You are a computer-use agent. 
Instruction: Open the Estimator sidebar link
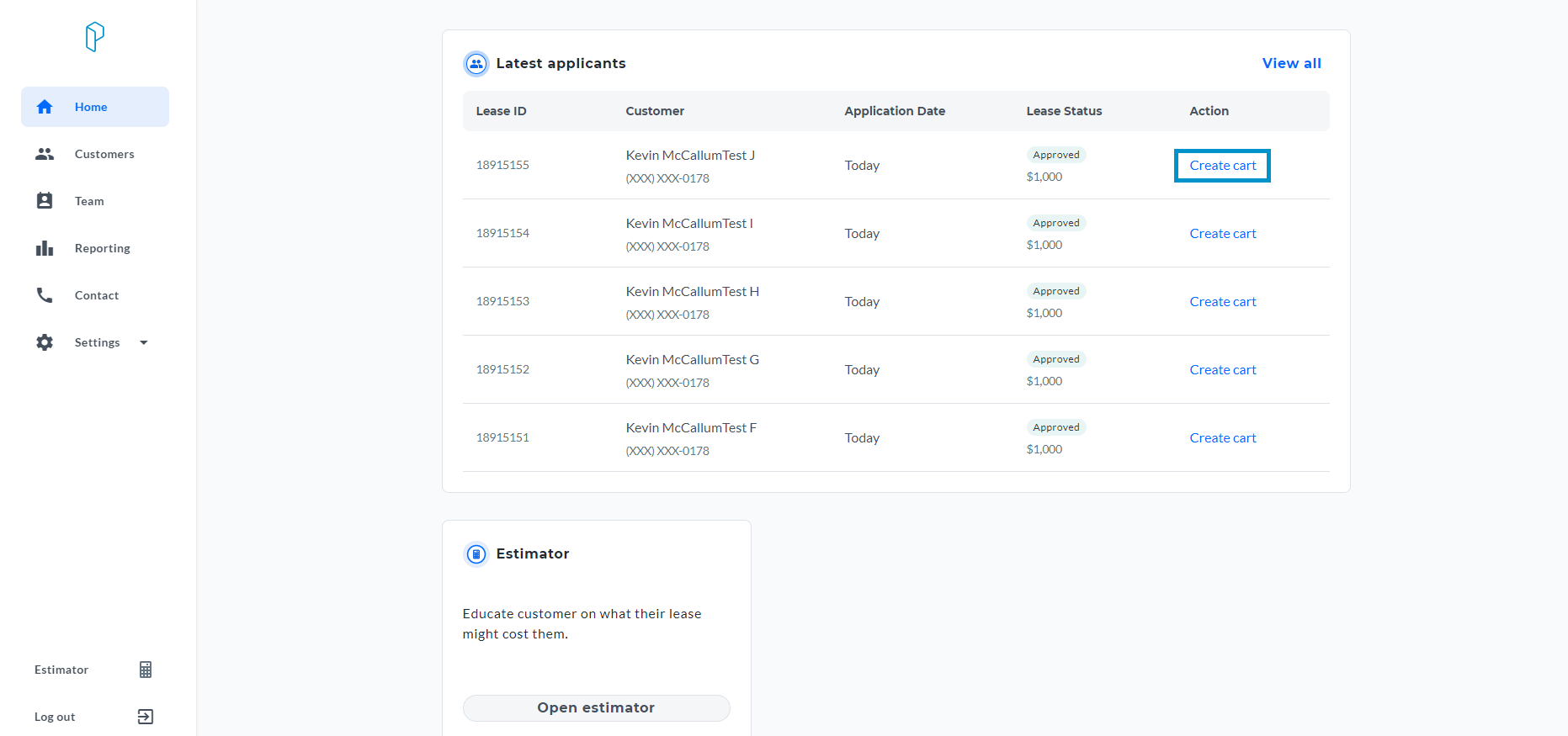[x=61, y=670]
